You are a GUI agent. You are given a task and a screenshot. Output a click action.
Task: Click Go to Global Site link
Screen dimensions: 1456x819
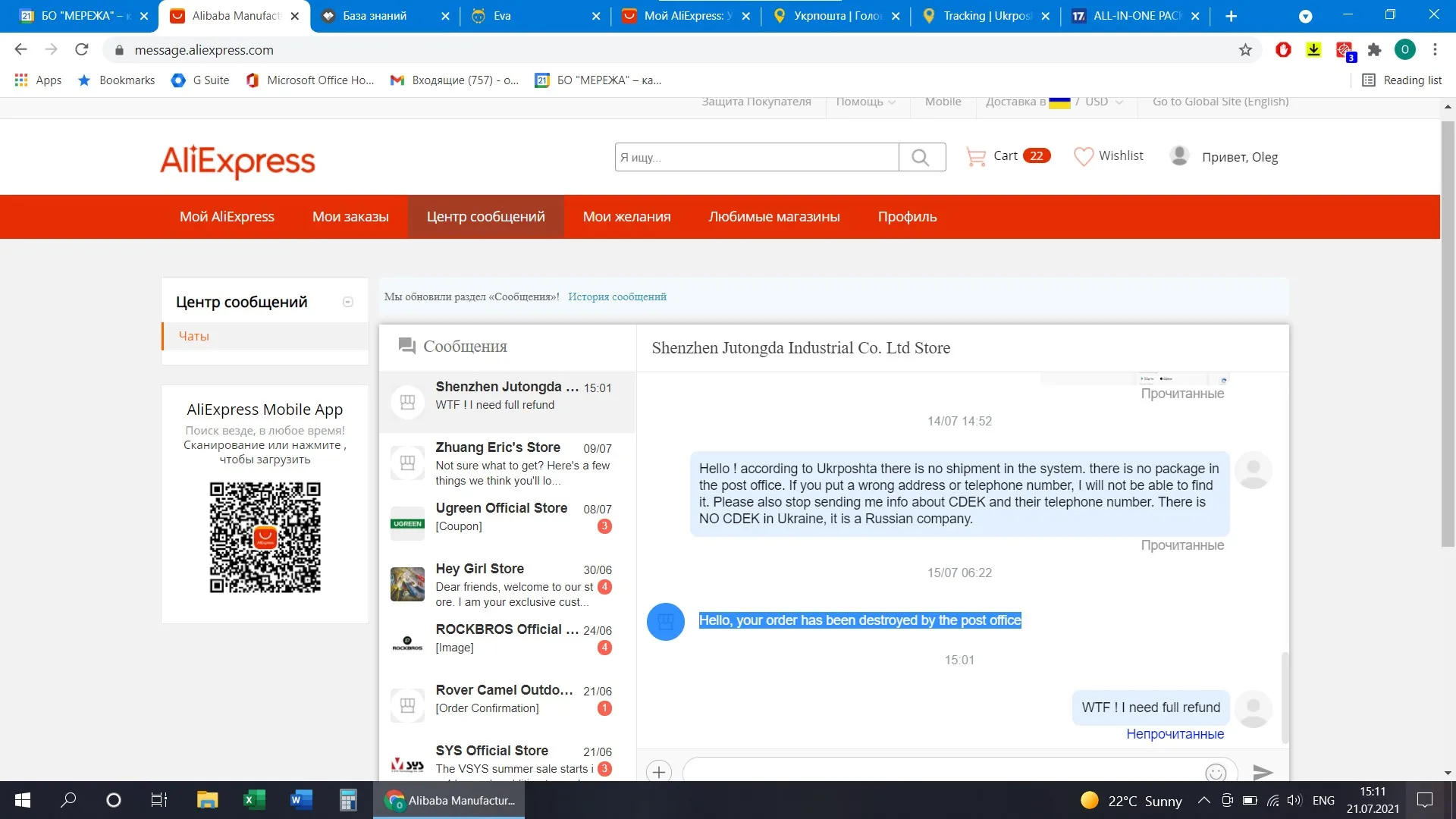(x=1220, y=102)
